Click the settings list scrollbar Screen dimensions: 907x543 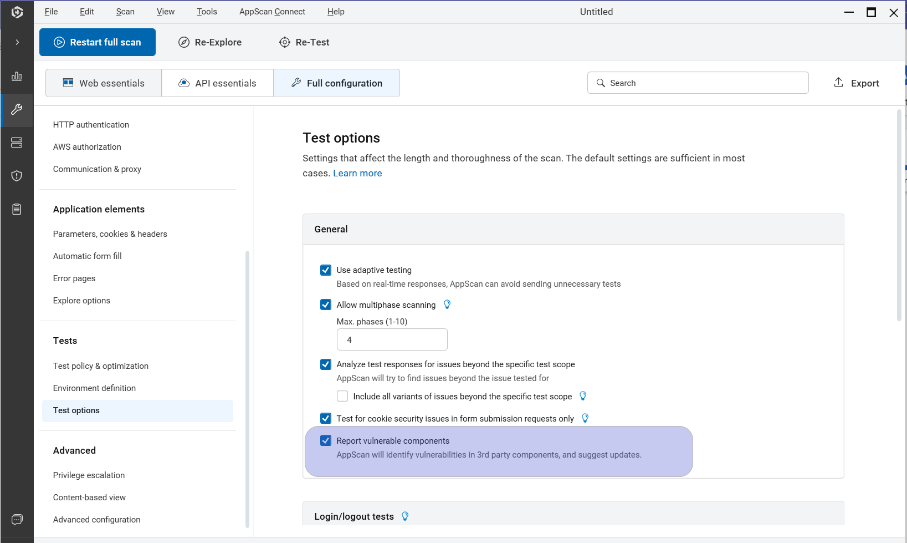pyautogui.click(x=248, y=389)
